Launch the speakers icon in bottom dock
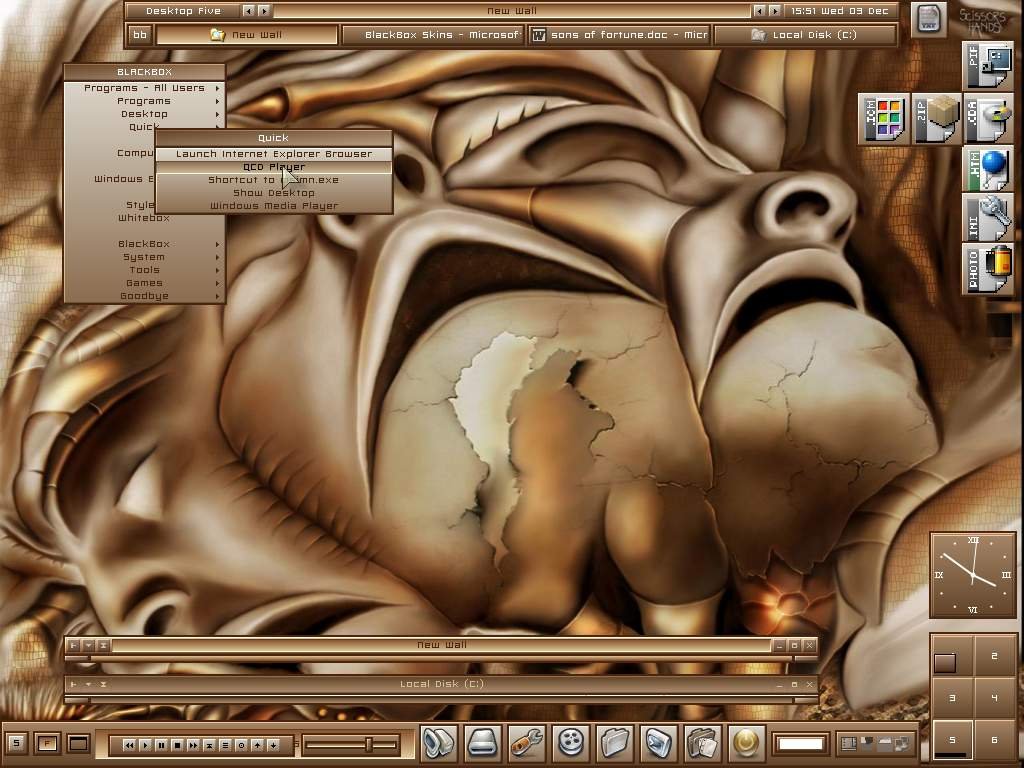The width and height of the screenshot is (1024, 768). (x=439, y=743)
